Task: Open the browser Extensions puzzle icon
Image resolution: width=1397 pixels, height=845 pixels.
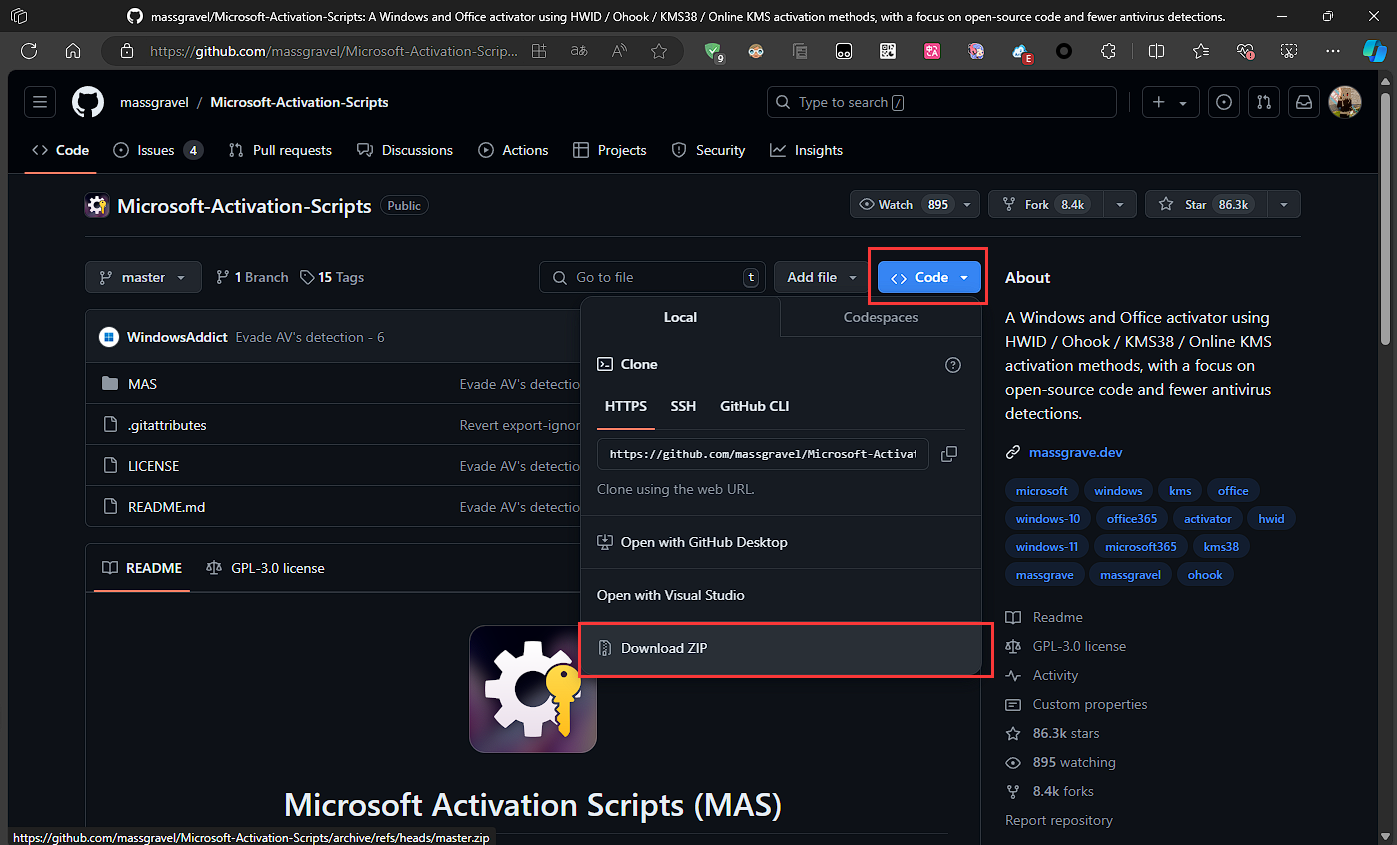Action: click(1108, 51)
